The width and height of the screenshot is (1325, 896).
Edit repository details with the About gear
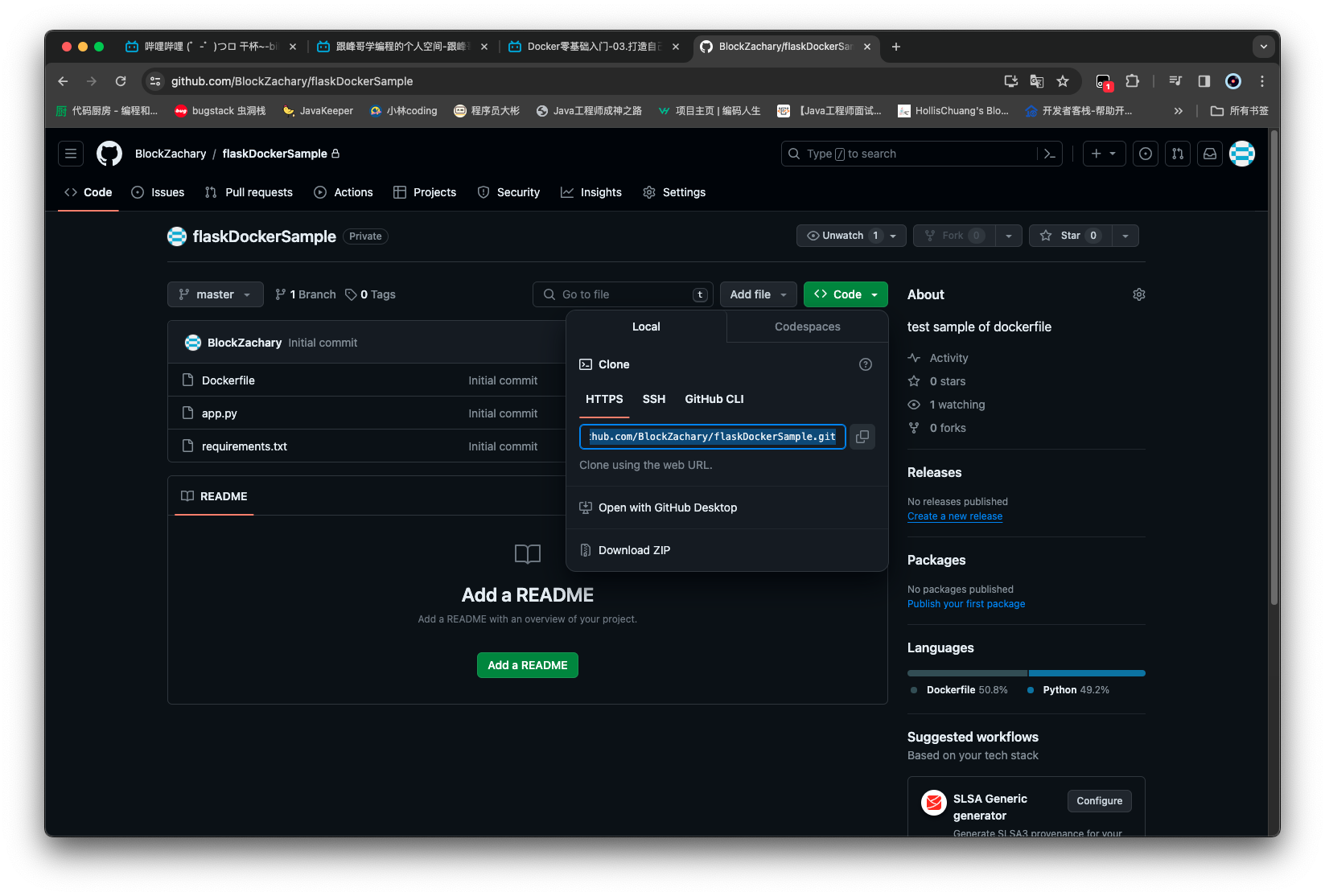click(x=1139, y=294)
